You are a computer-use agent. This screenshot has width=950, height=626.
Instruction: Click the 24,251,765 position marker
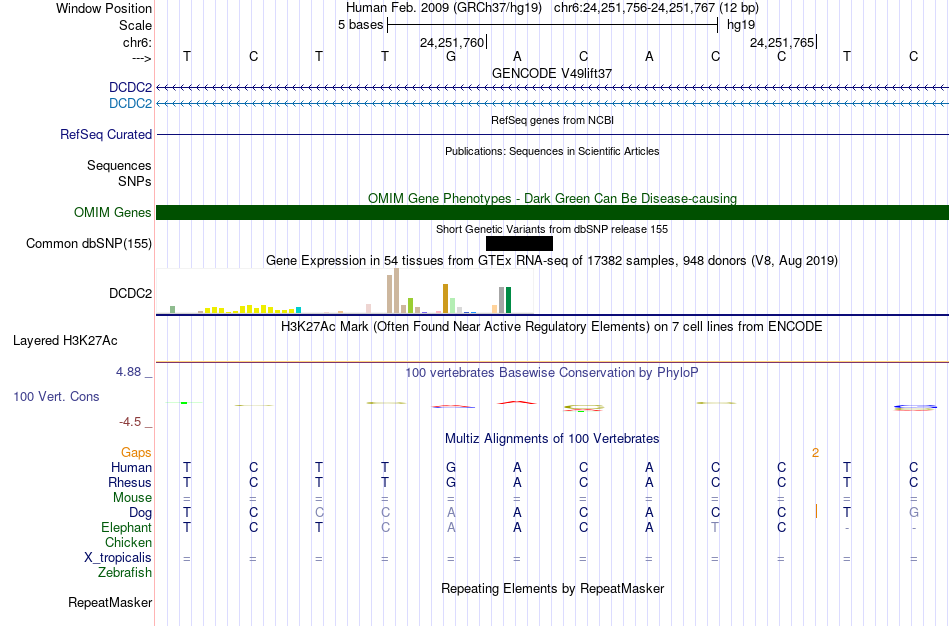782,42
